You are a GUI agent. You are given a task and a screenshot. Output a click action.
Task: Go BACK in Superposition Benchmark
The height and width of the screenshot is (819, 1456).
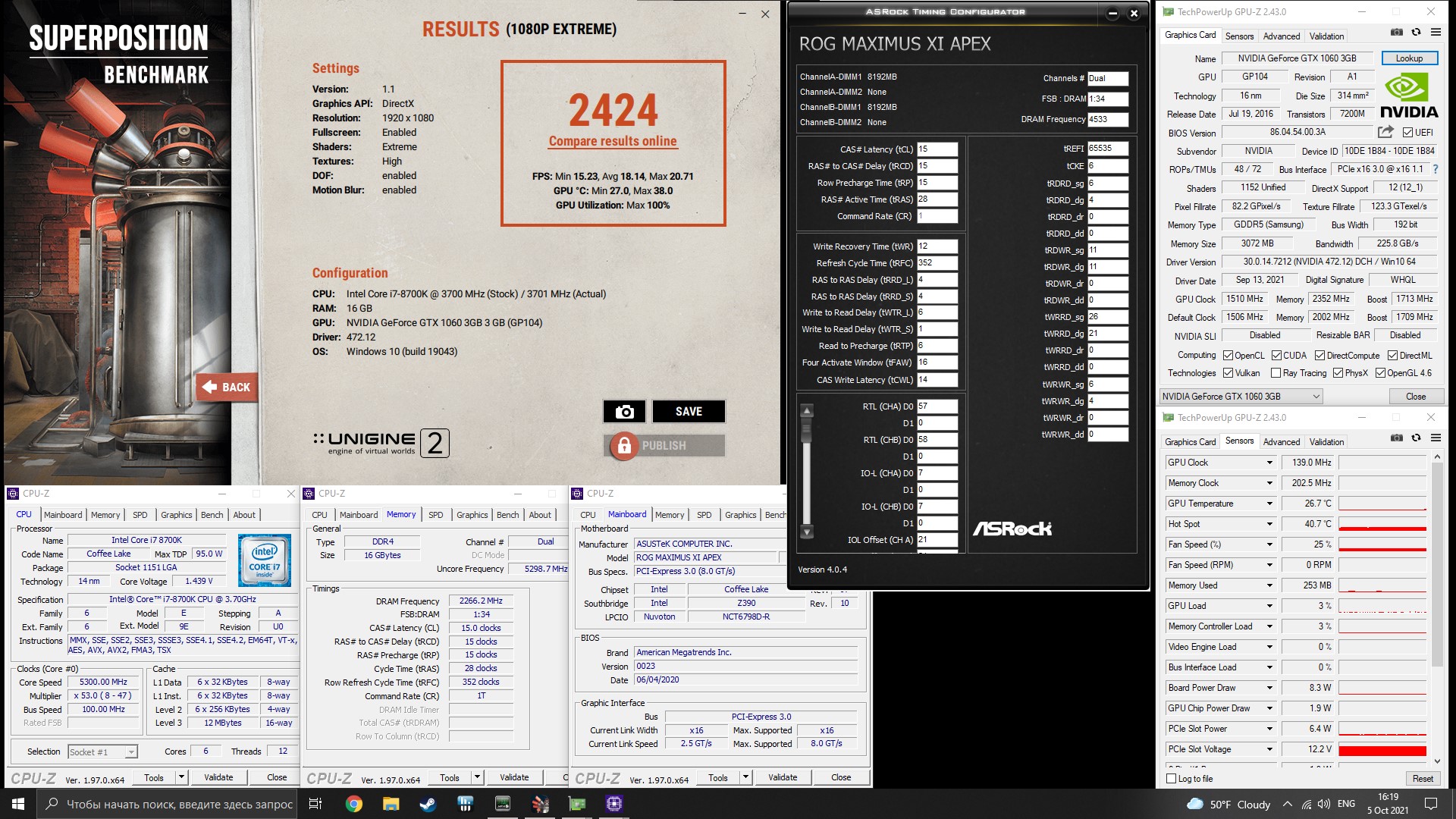226,387
